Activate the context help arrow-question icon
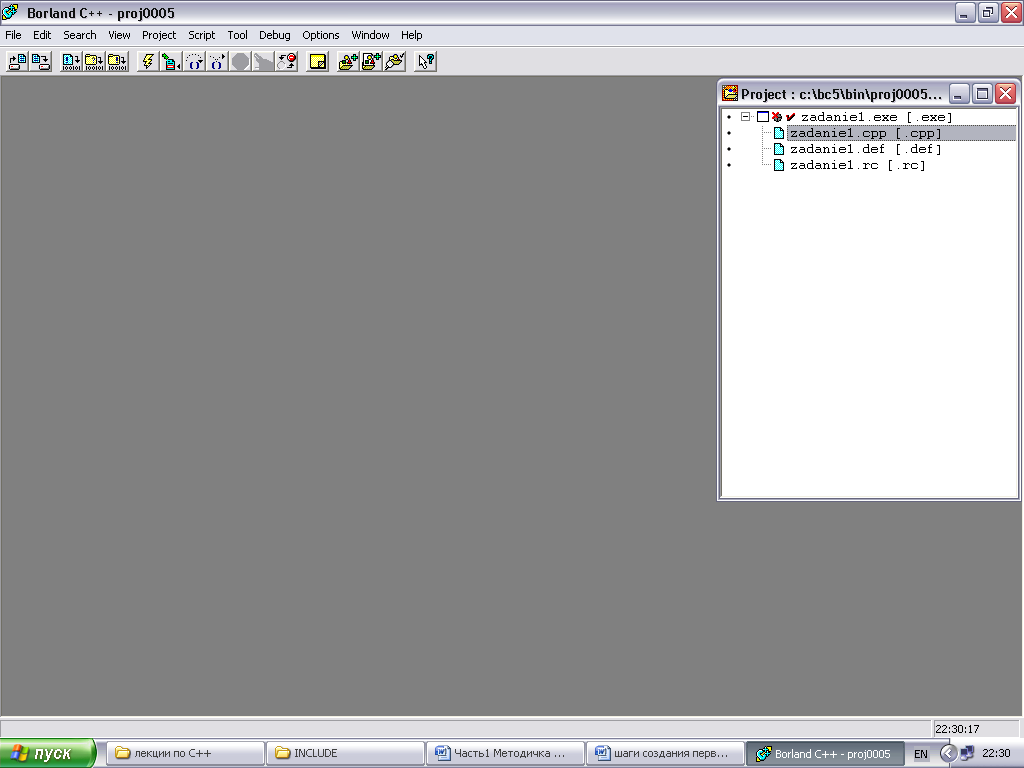1024x768 pixels. click(x=425, y=61)
